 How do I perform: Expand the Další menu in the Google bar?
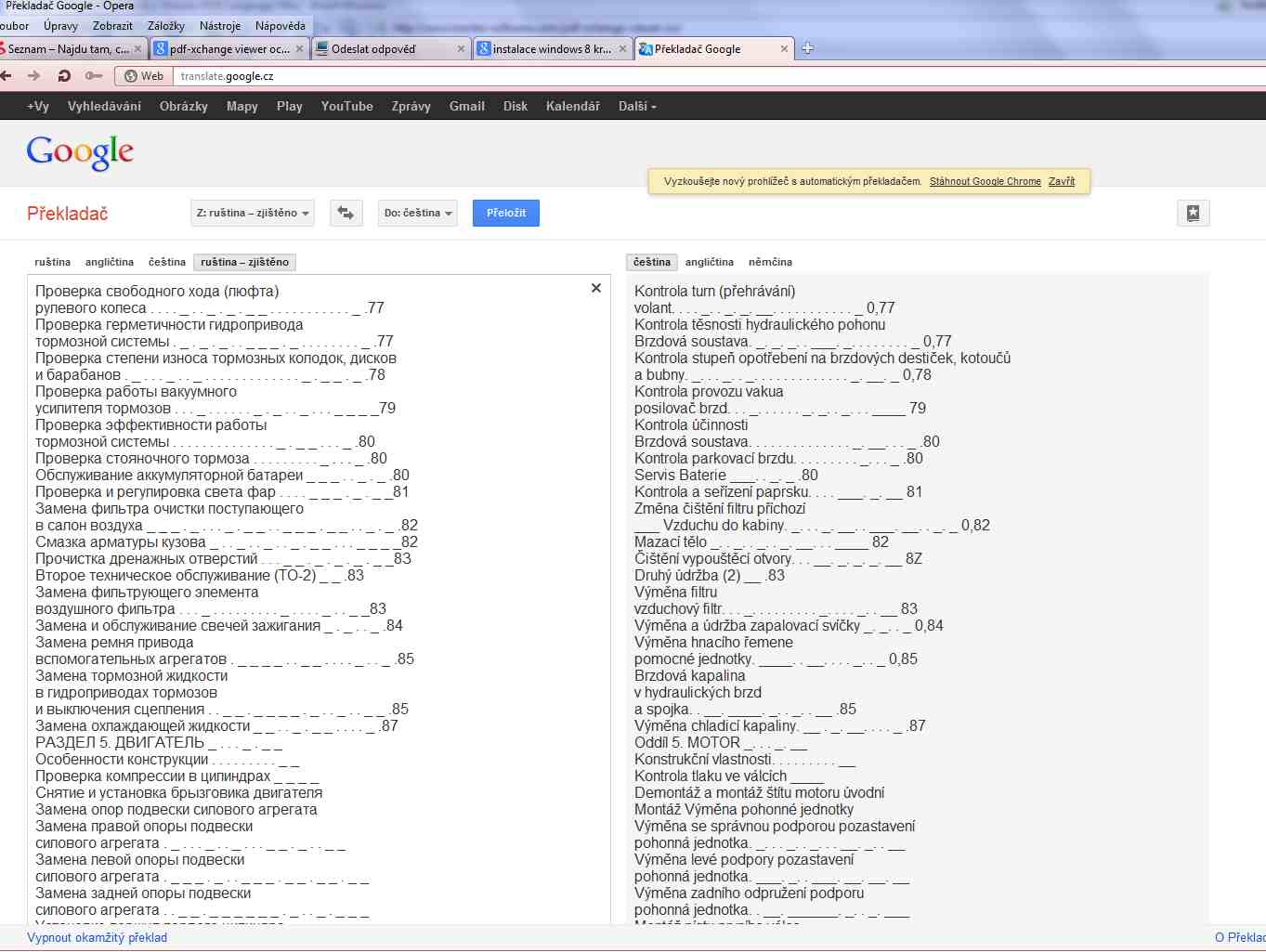tap(637, 106)
